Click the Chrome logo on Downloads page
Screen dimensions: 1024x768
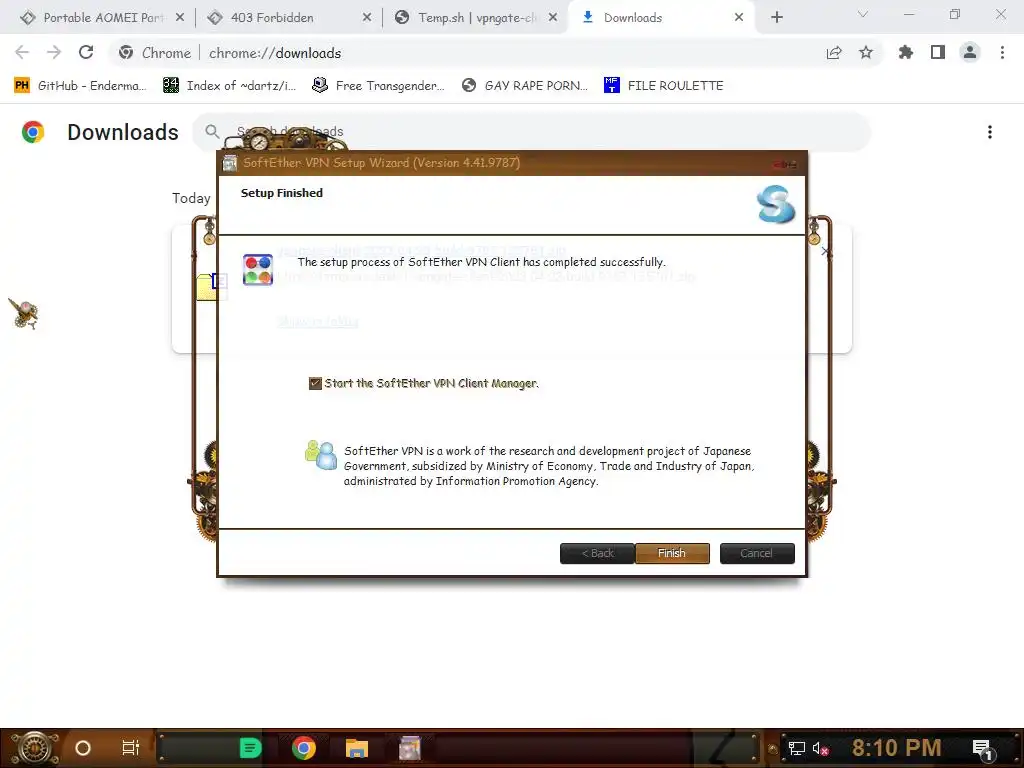coord(33,132)
